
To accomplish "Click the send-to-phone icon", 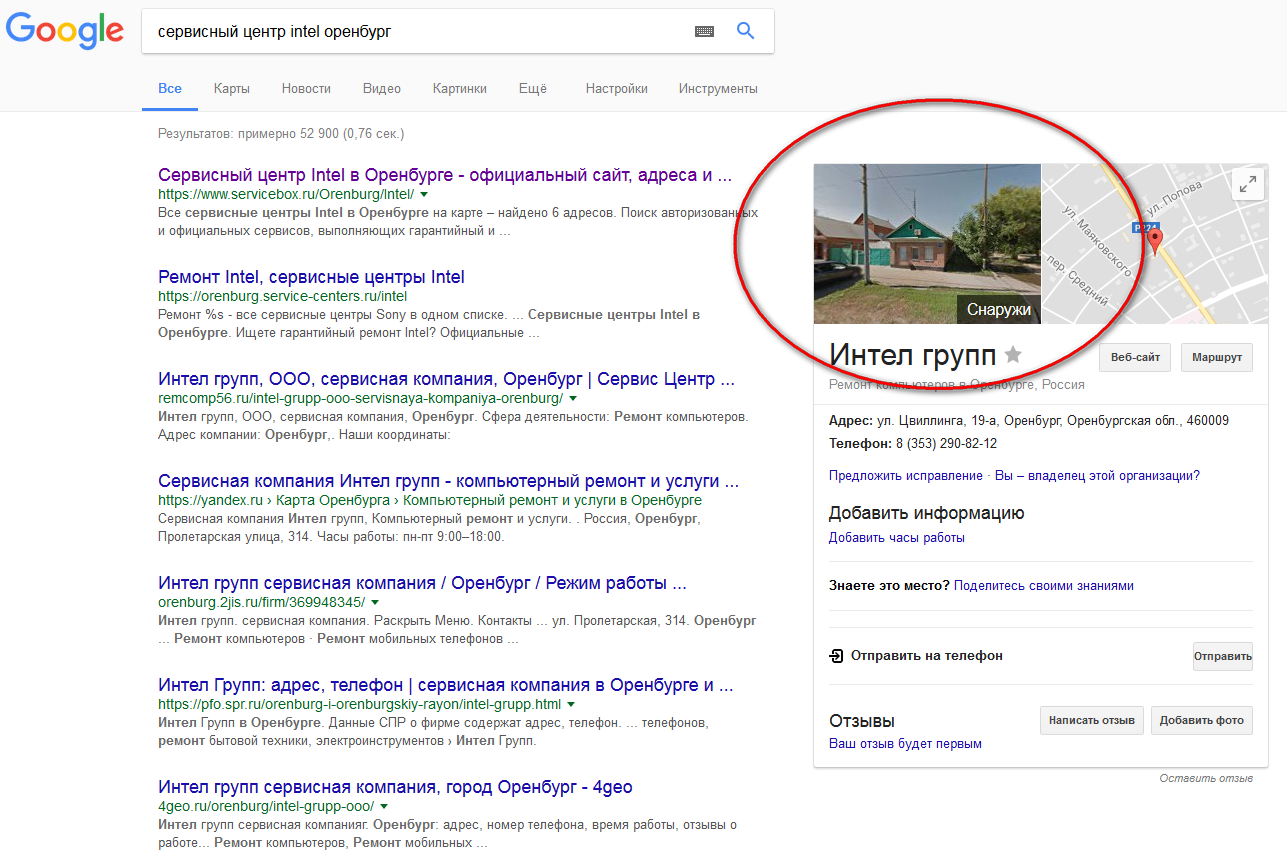I will point(836,656).
